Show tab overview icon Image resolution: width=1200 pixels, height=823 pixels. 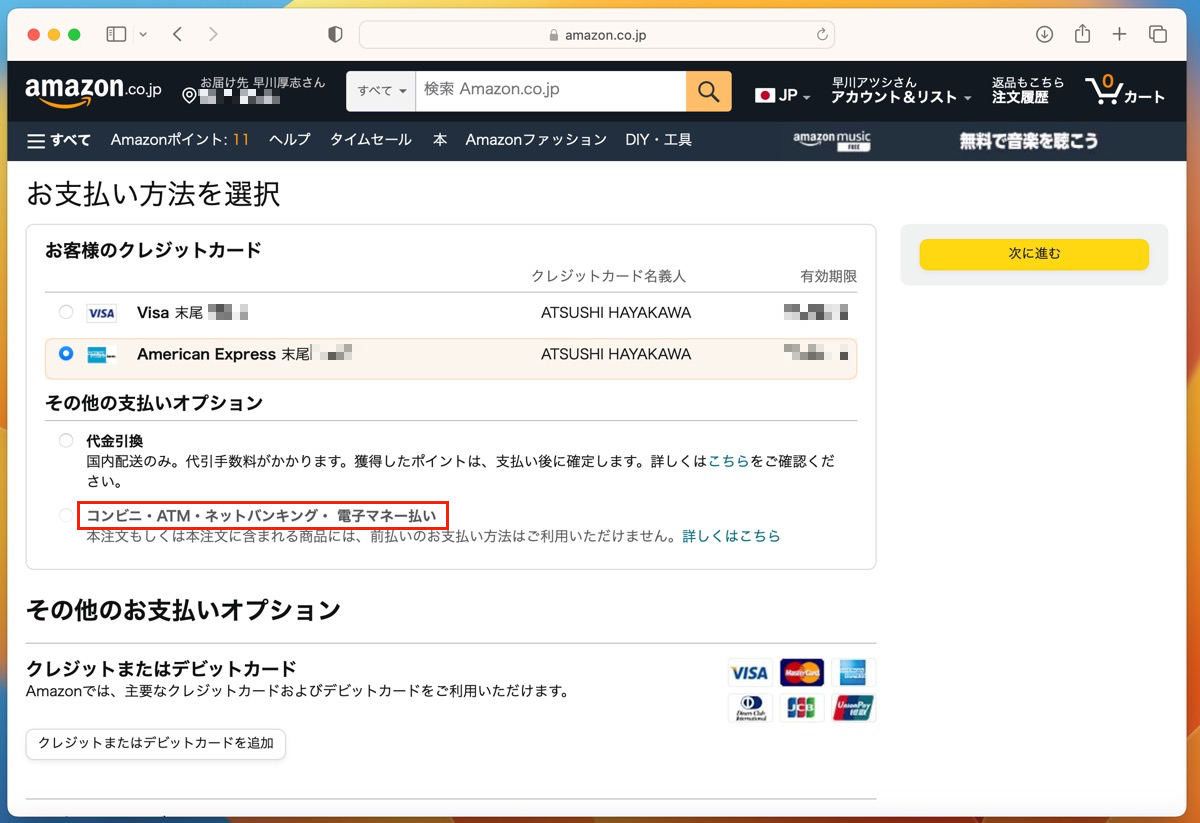tap(1158, 34)
